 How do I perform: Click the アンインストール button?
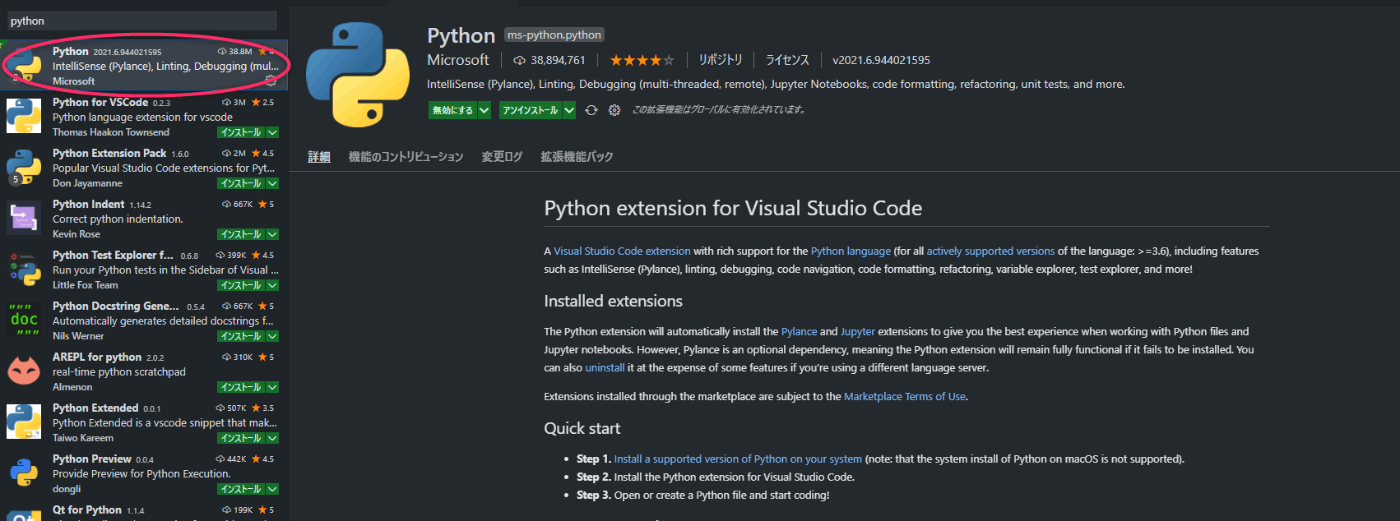(x=531, y=110)
